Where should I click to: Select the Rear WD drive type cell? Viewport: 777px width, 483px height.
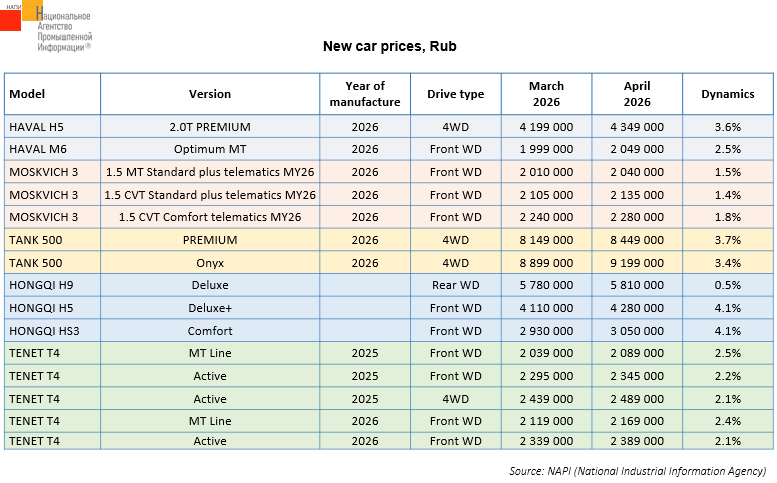455,287
